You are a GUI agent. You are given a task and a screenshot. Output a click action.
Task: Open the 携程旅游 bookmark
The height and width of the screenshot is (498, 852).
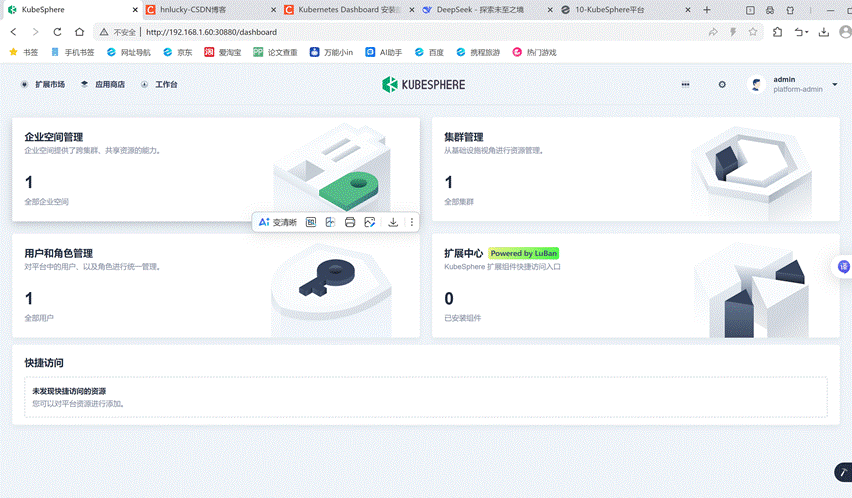478,52
